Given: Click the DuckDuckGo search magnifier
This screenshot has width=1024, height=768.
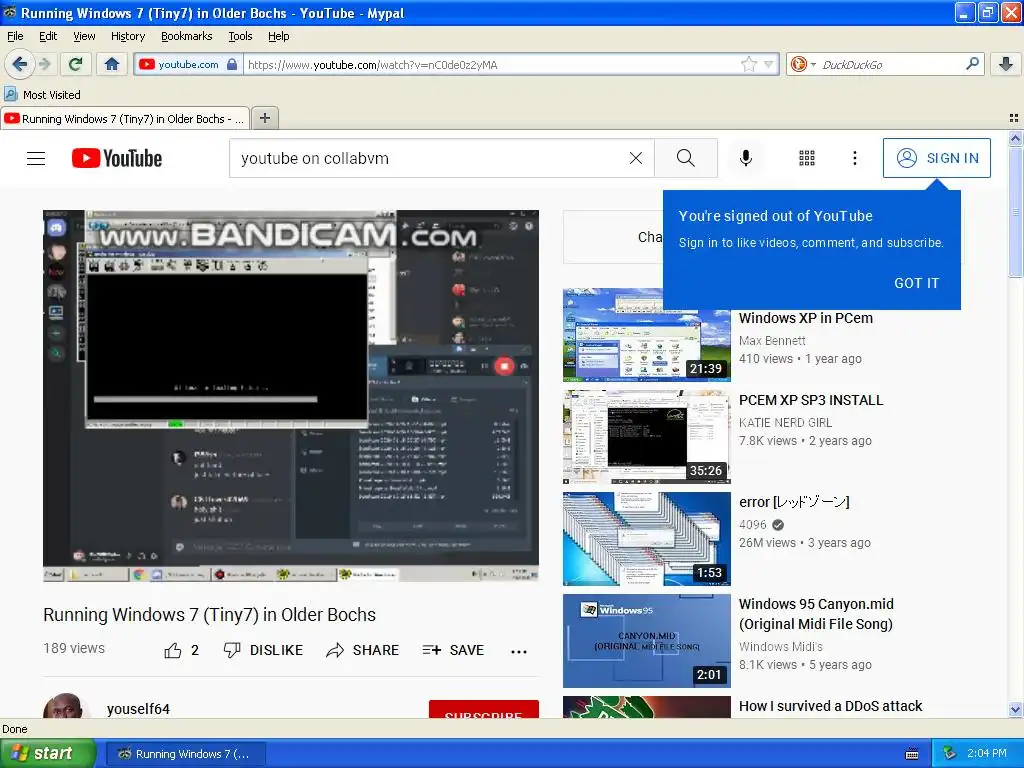Looking at the screenshot, I should (x=972, y=64).
